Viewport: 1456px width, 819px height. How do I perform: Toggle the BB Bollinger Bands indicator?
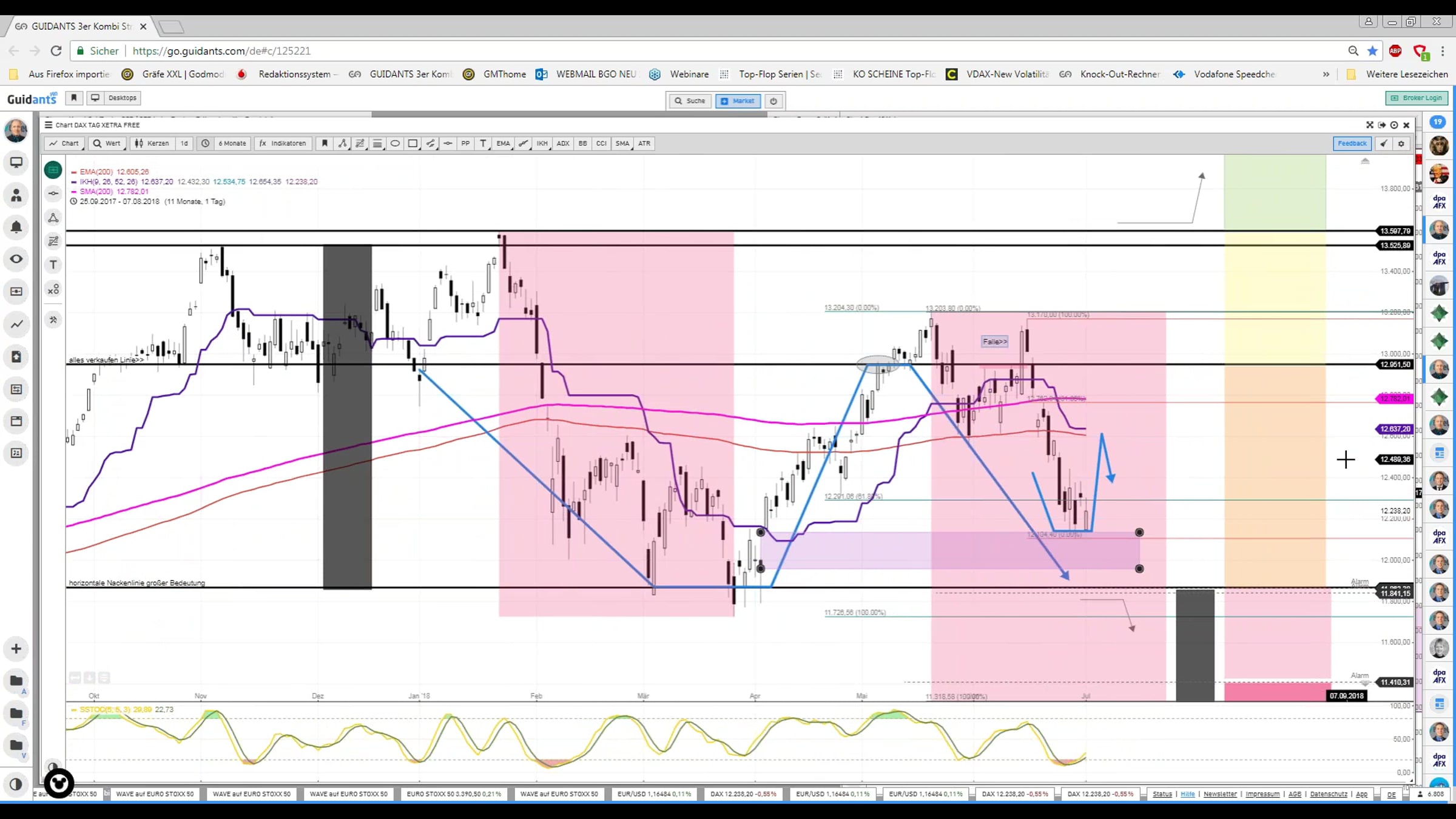[x=582, y=143]
